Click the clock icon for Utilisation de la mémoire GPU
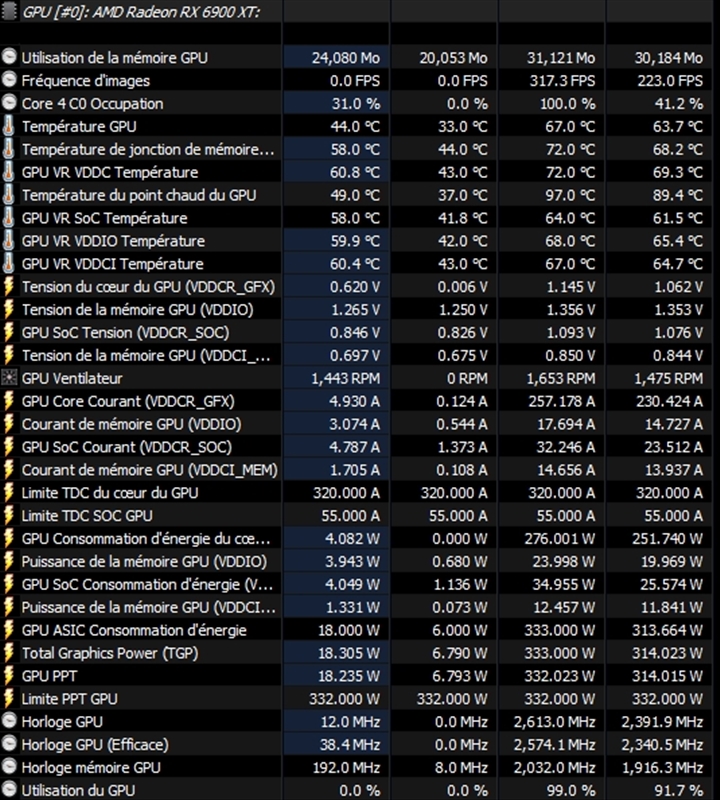 click(x=9, y=57)
